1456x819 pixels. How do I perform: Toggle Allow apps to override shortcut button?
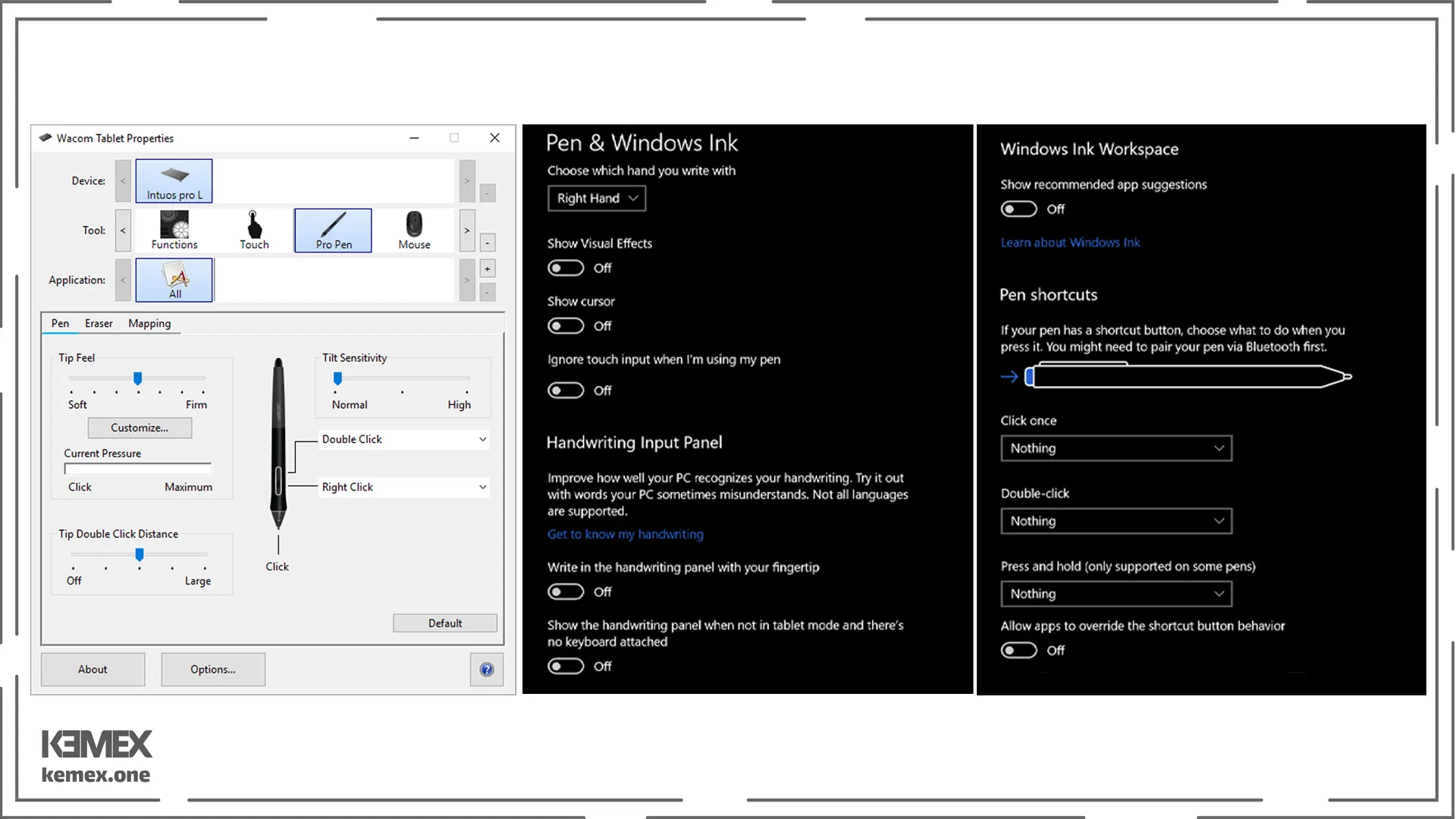coord(1018,651)
